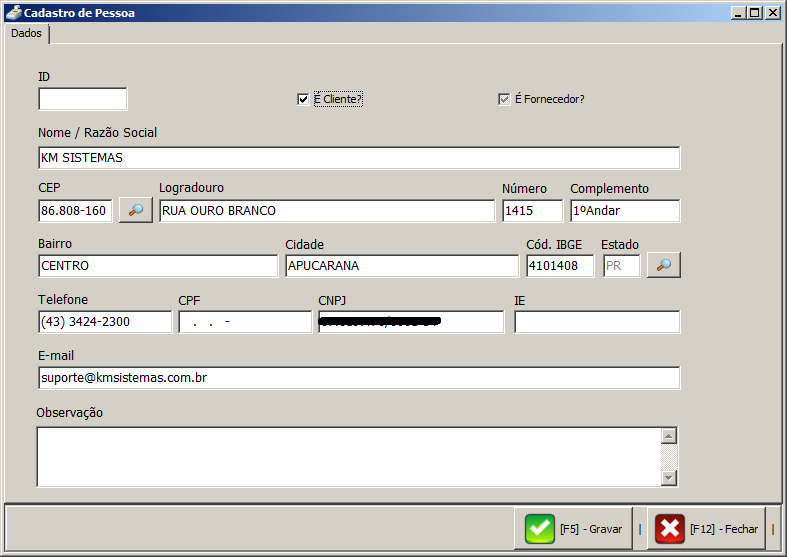Click the Observação label
Image resolution: width=787 pixels, height=557 pixels.
pos(69,413)
